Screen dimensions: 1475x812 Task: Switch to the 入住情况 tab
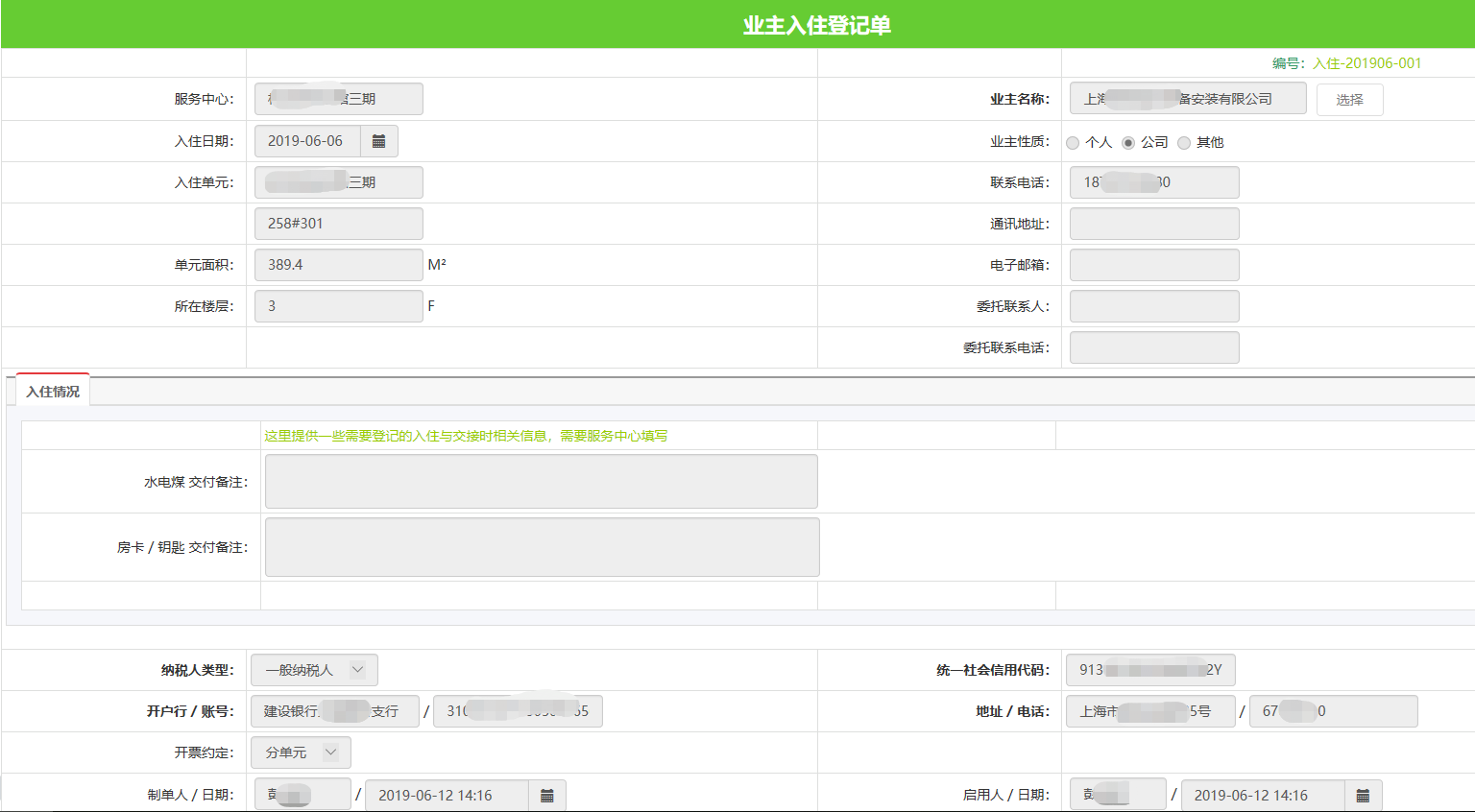tap(53, 392)
